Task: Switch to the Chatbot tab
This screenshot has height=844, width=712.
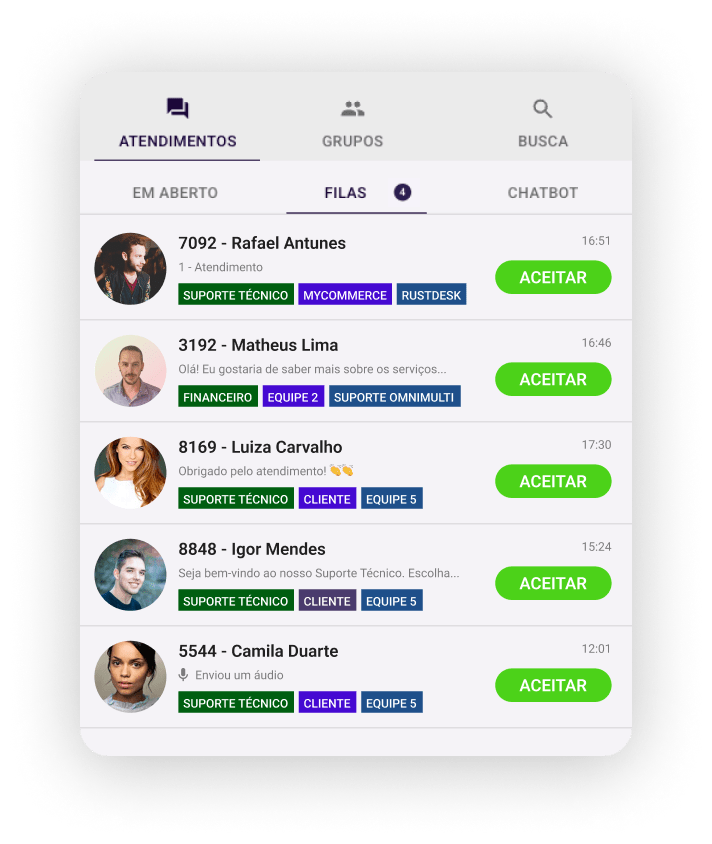Action: (x=542, y=193)
